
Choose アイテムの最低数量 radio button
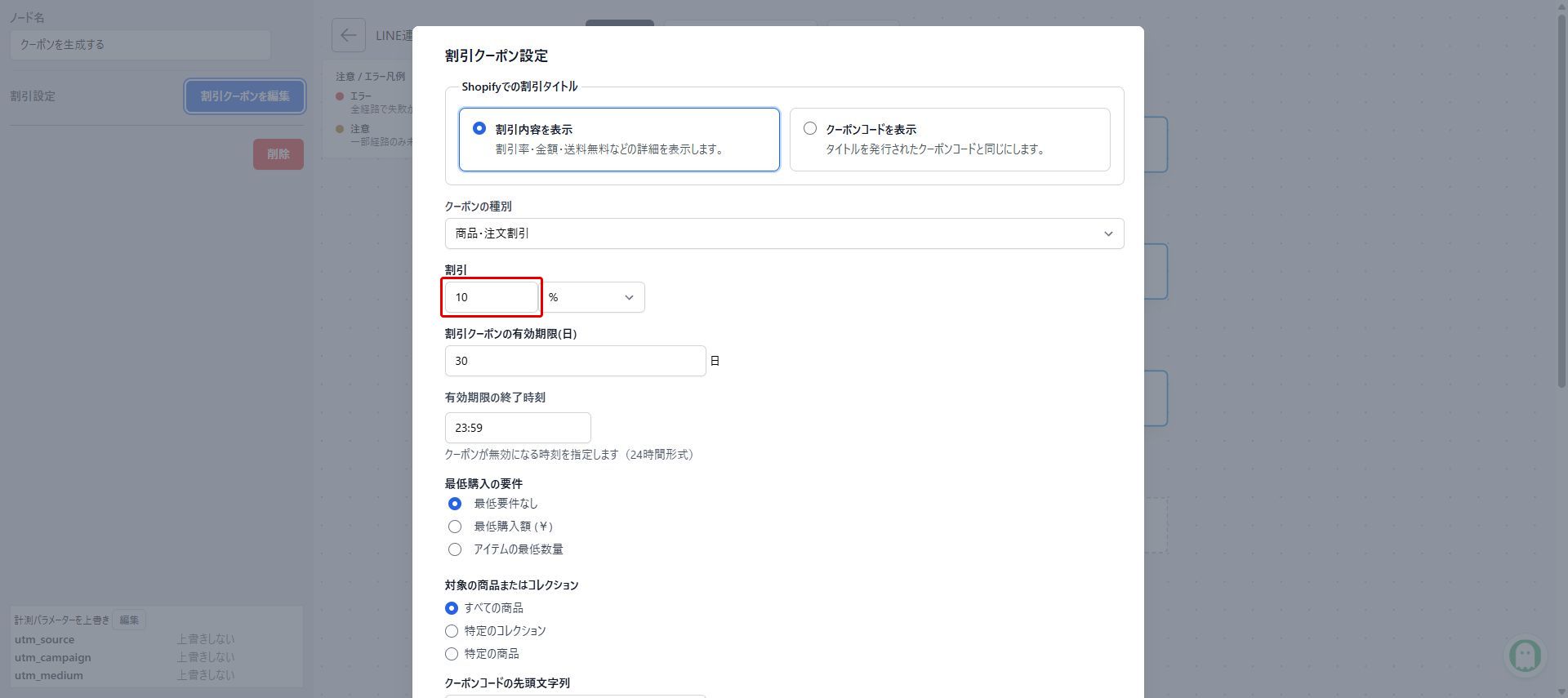[455, 549]
